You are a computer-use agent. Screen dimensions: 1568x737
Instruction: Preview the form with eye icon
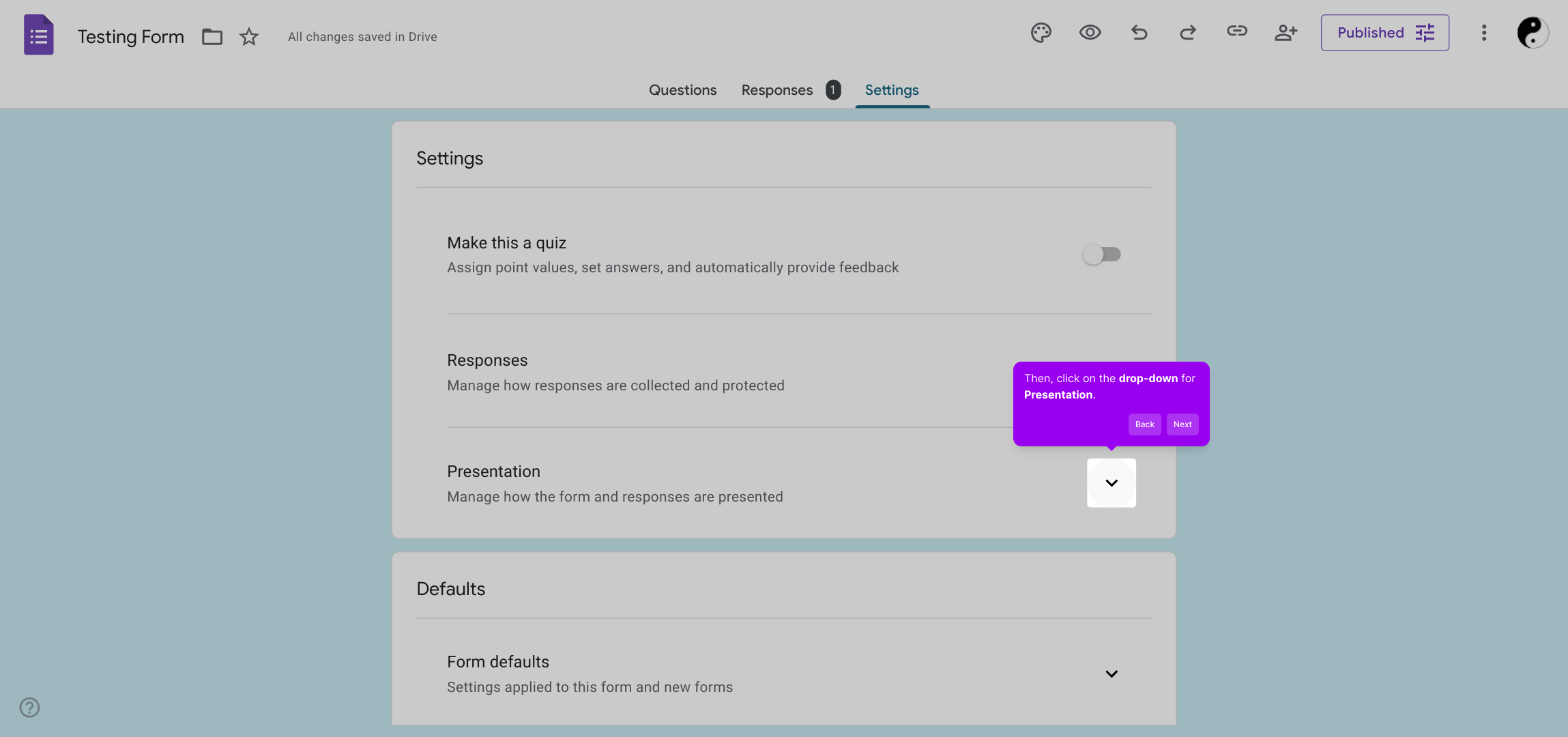pos(1090,33)
